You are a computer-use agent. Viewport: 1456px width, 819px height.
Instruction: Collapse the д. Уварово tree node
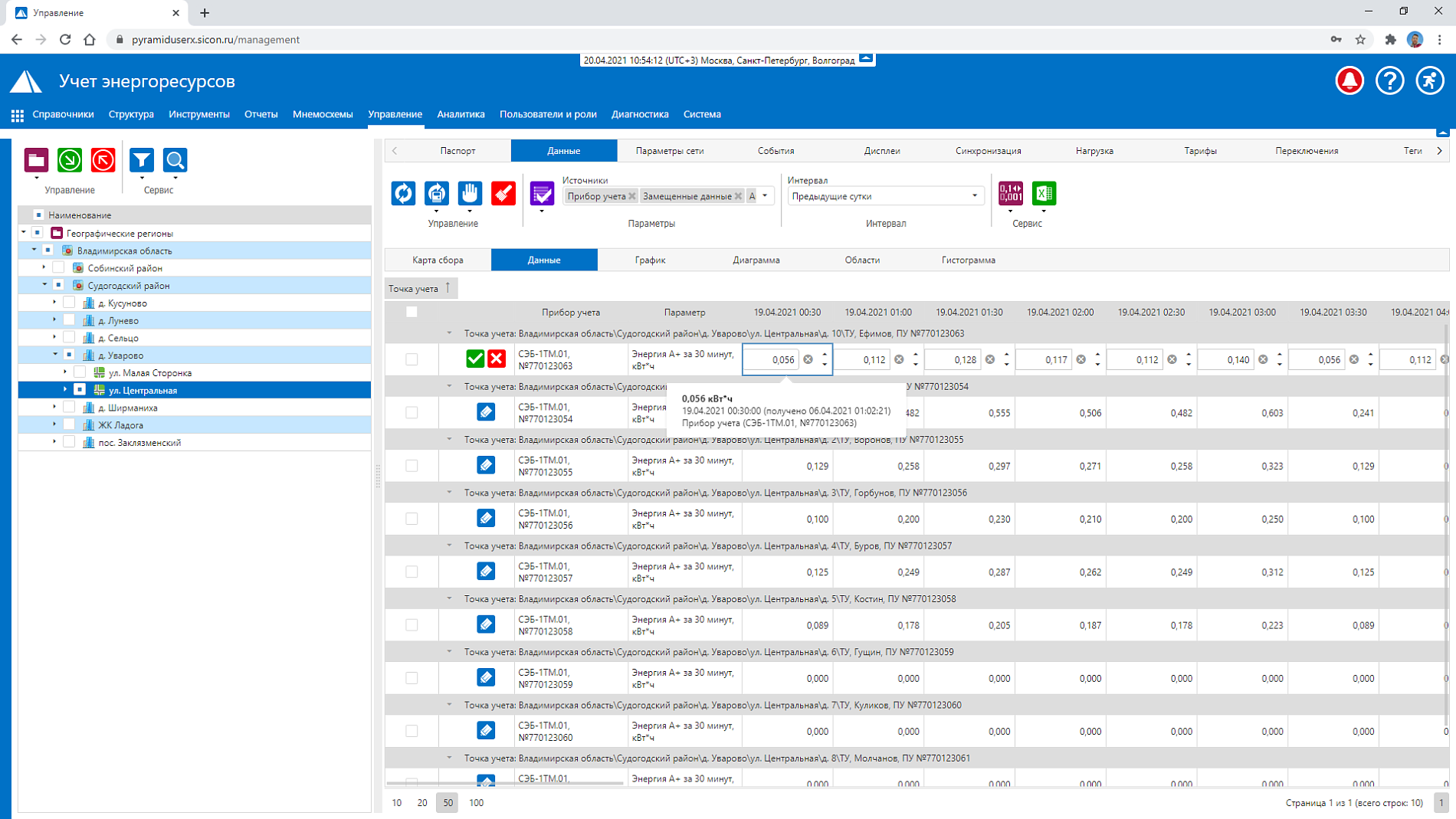tap(55, 355)
